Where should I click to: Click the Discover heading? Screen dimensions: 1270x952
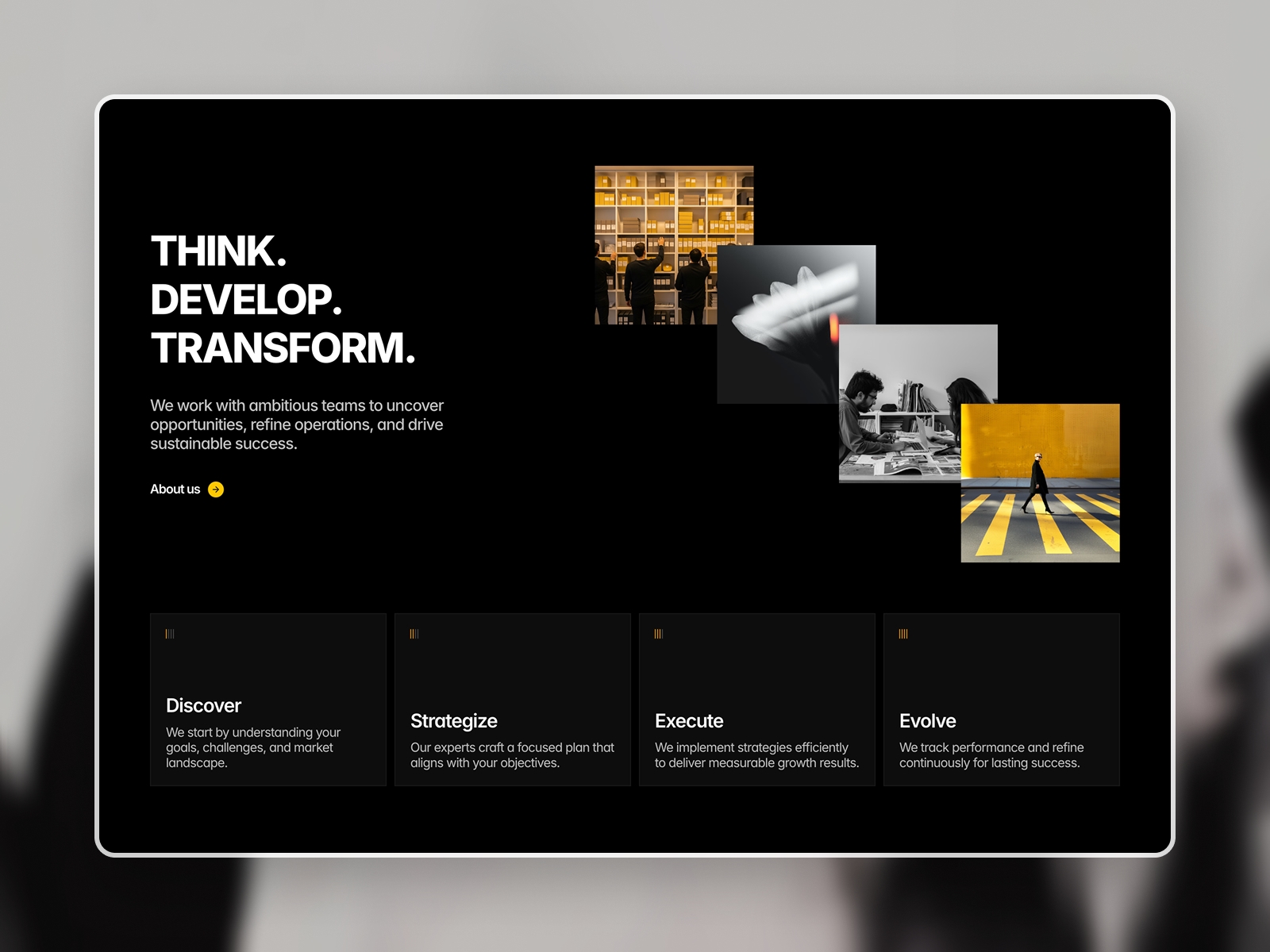pyautogui.click(x=202, y=705)
